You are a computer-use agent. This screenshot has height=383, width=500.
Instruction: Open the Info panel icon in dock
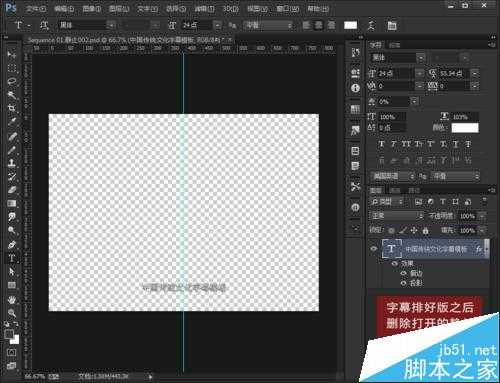pos(355,88)
